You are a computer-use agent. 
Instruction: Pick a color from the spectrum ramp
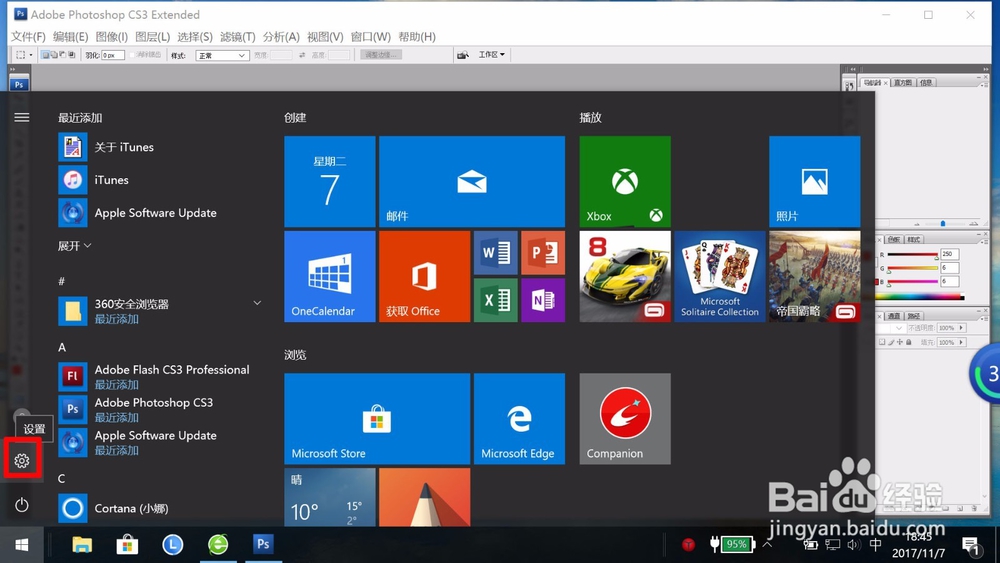(919, 297)
